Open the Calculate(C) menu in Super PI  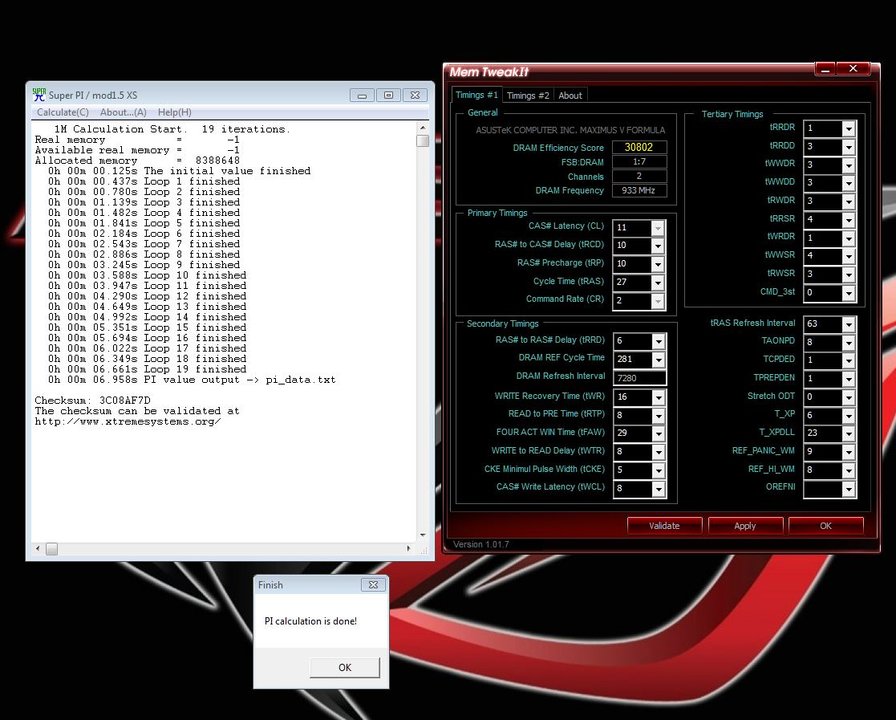[63, 113]
